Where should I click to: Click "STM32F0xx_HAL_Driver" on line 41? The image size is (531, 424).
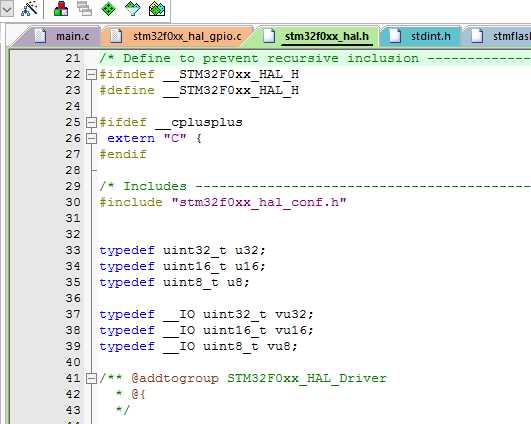307,378
